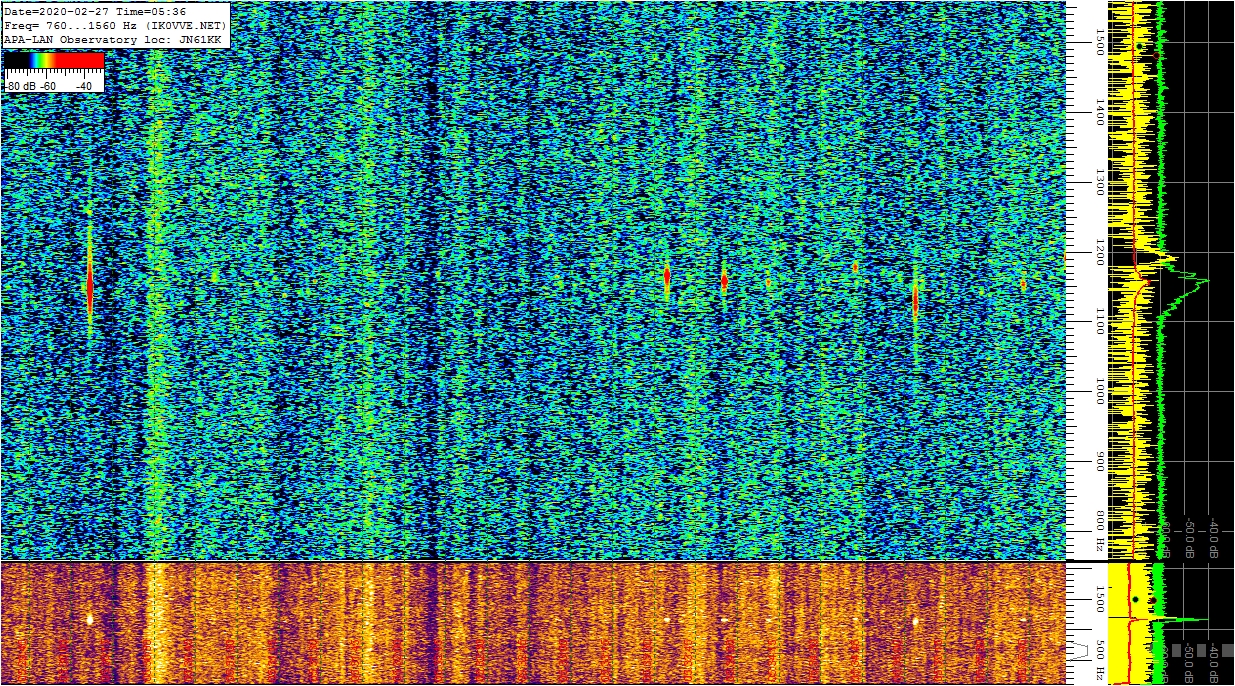
Task: Click the Date=2020-02-27 Time=05:36 header line
Action: [95, 11]
